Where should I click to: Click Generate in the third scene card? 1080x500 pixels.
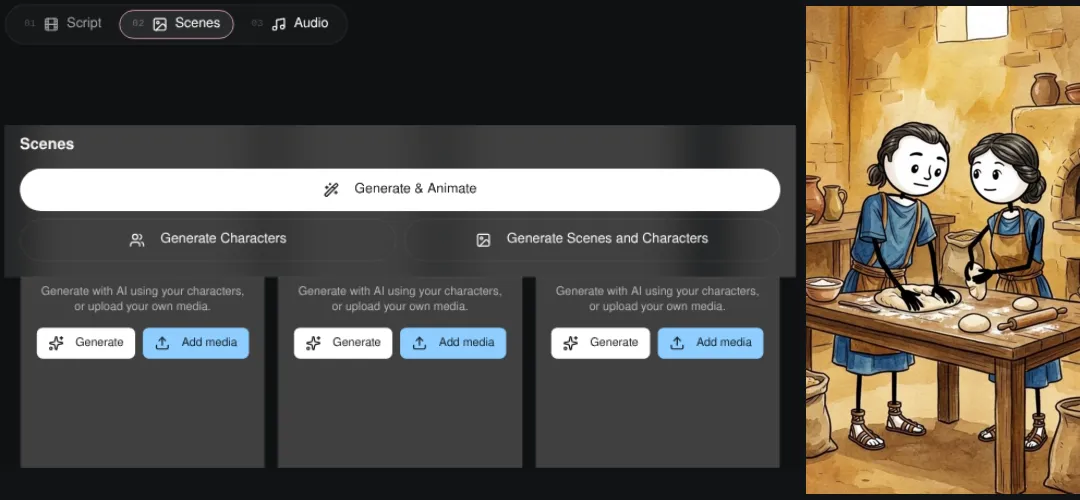[601, 343]
